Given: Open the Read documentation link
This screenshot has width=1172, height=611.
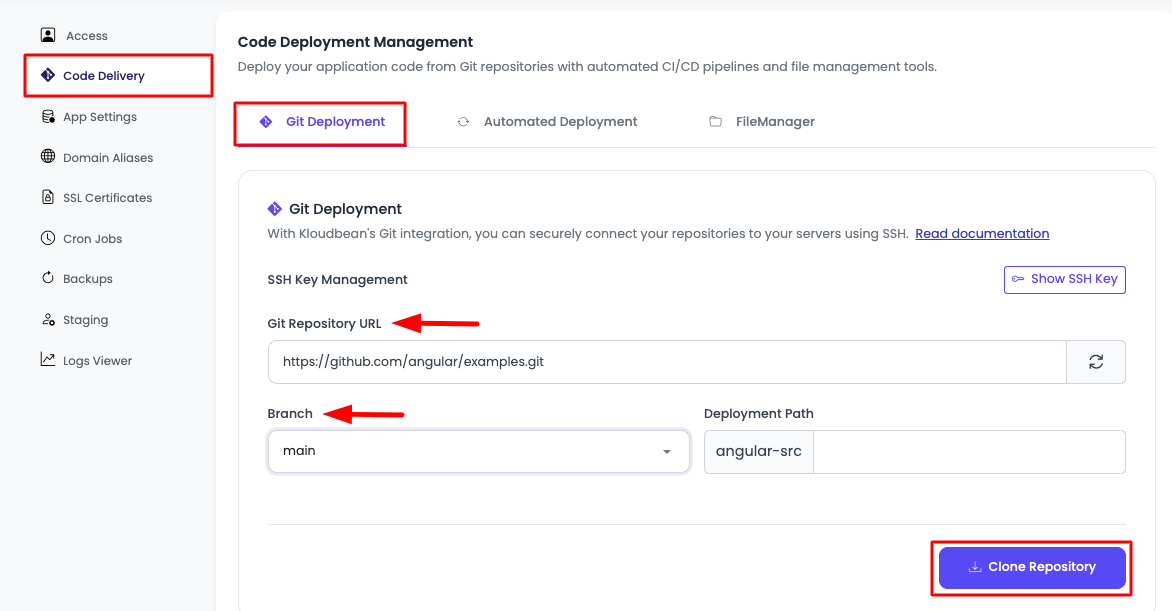Looking at the screenshot, I should [981, 233].
